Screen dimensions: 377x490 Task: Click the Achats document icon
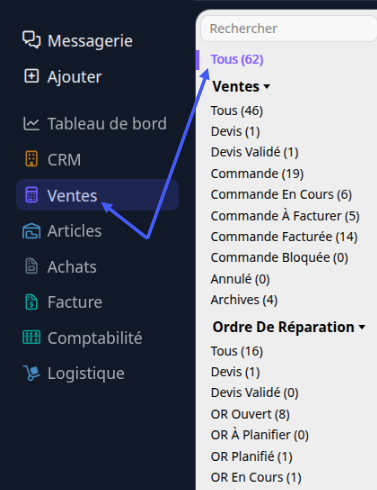[x=31, y=266]
